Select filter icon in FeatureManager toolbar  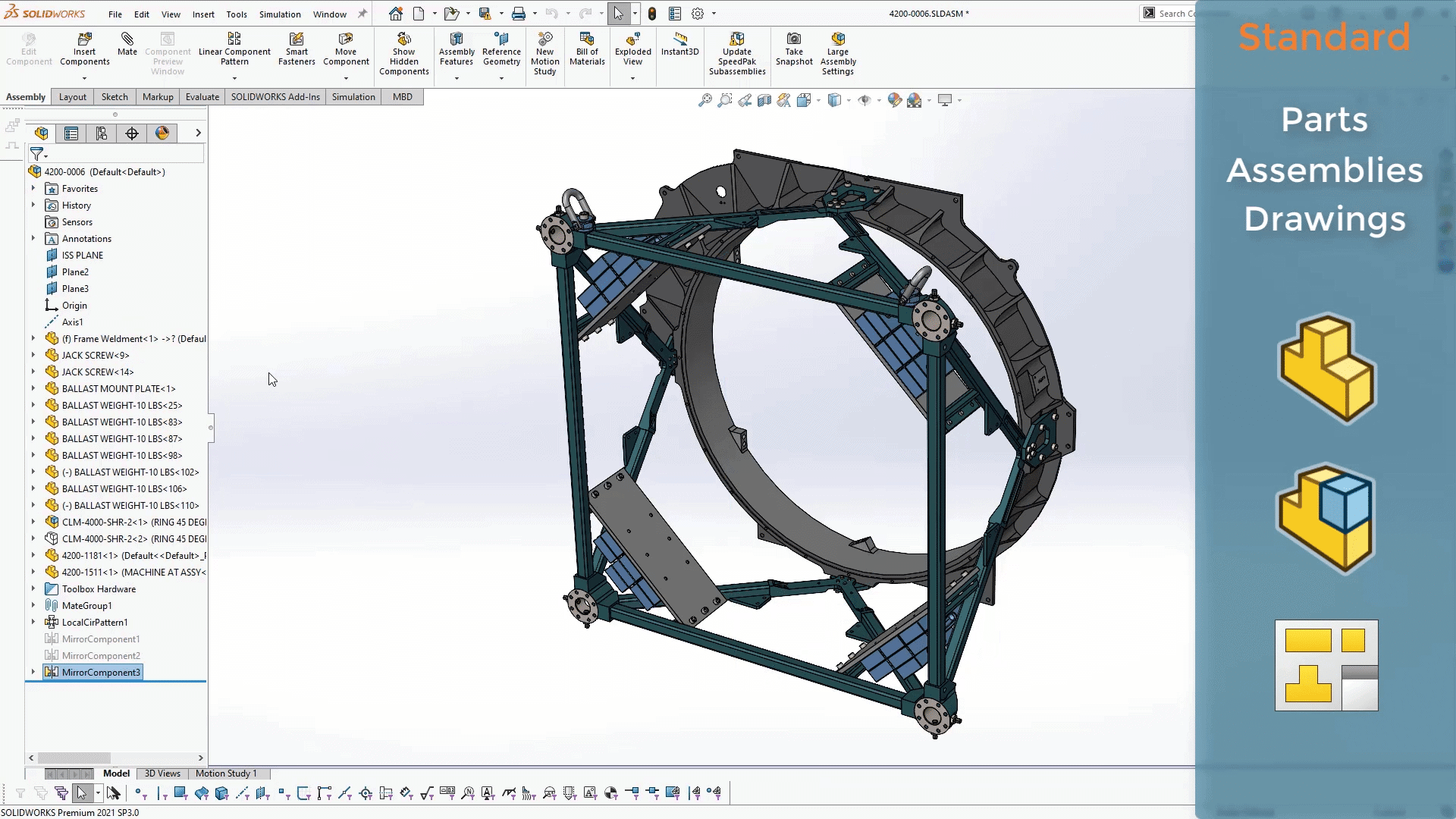(x=37, y=154)
